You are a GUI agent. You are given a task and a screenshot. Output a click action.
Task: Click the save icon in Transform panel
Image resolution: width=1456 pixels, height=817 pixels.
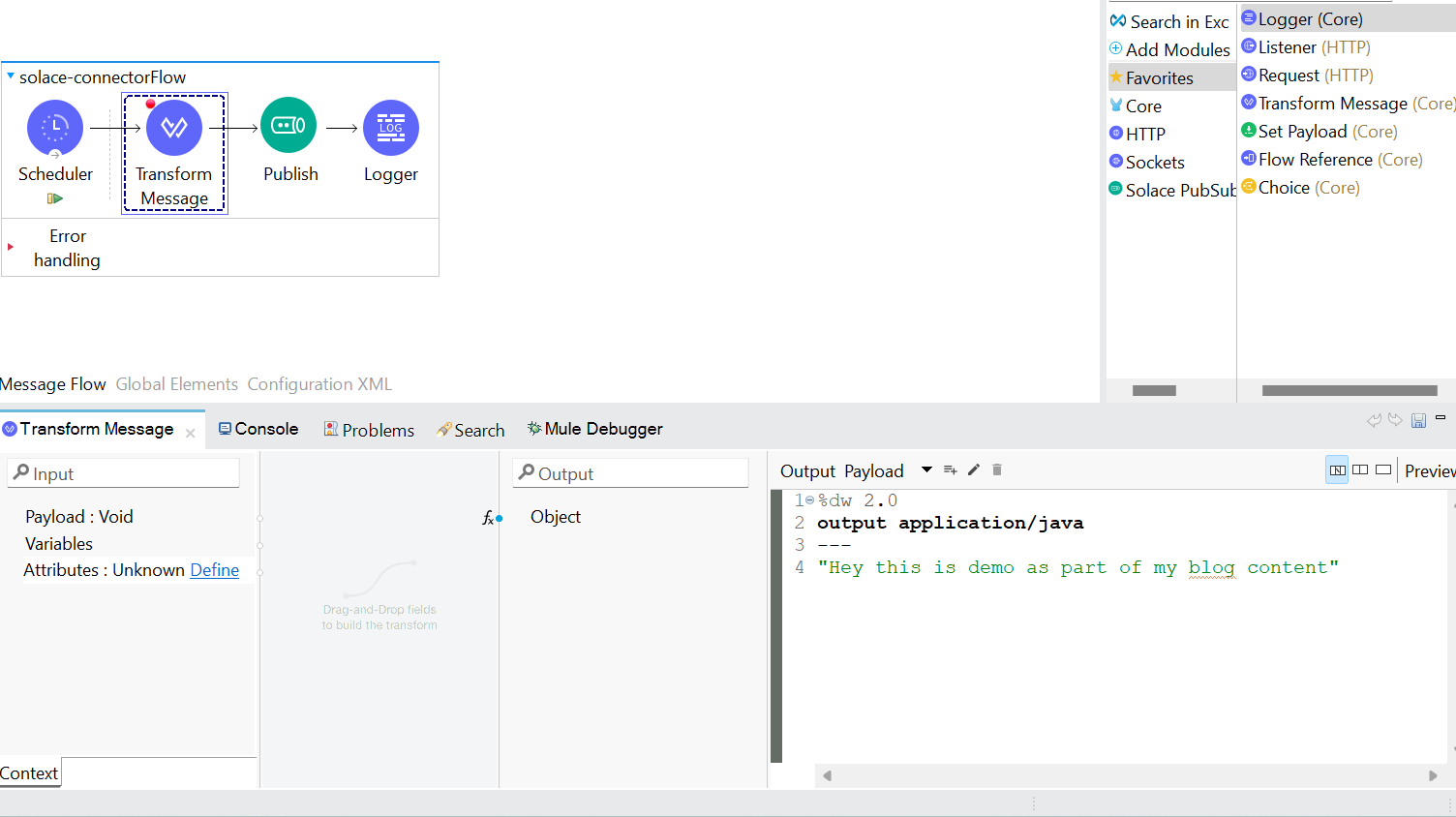click(1418, 420)
